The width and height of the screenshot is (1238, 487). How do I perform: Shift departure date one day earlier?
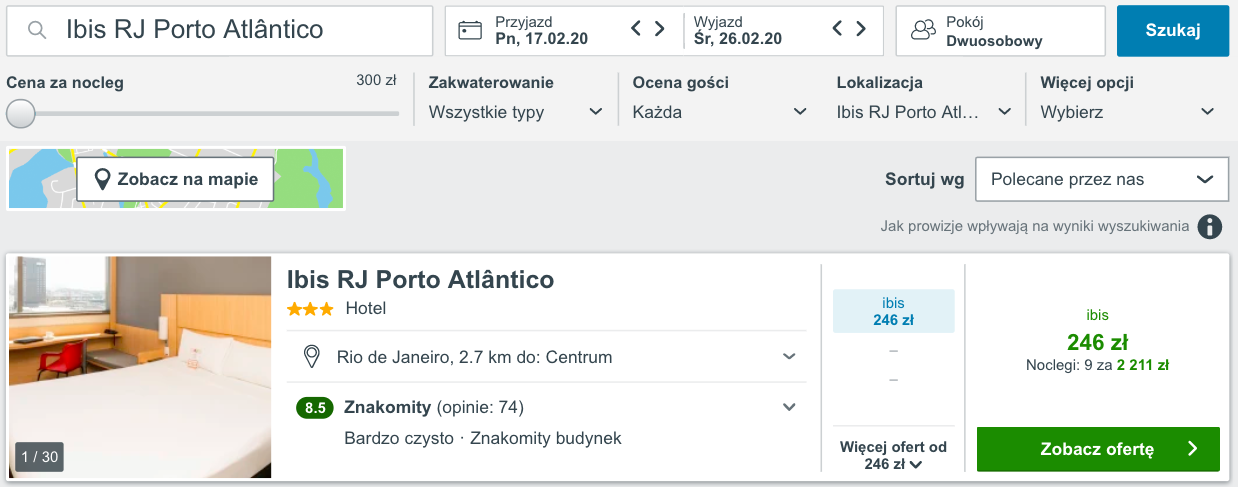pos(837,29)
